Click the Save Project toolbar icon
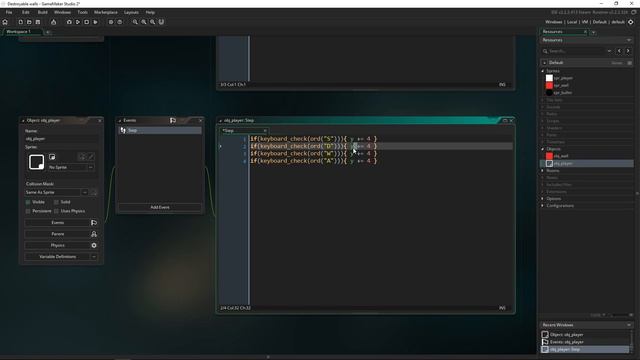The image size is (640, 360). point(38,22)
